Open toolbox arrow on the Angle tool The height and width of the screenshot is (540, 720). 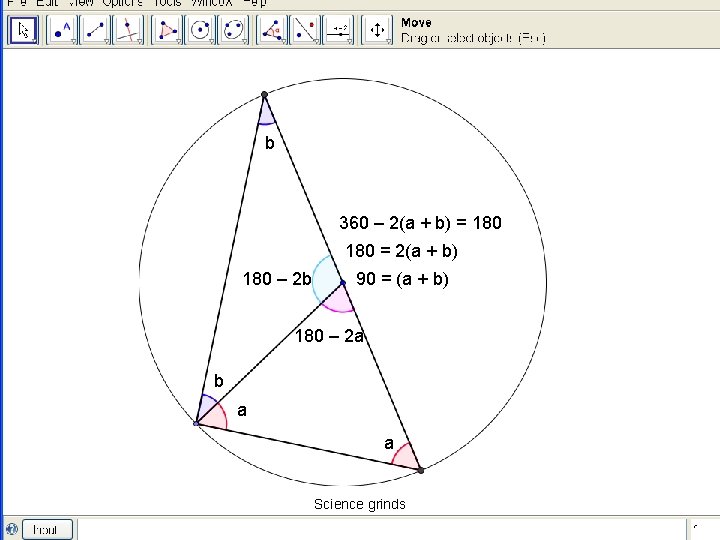click(283, 41)
